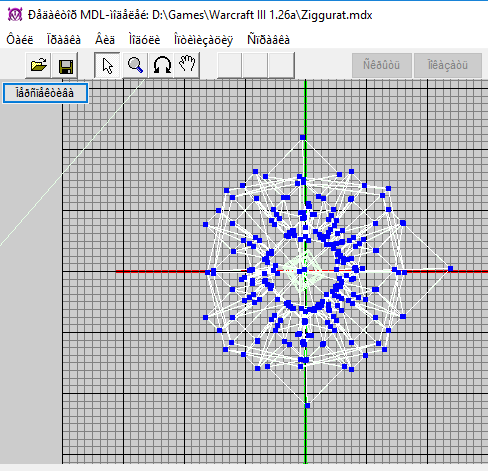Select the topmost vertex on the green axis
The width and height of the screenshot is (488, 471).
[303, 137]
